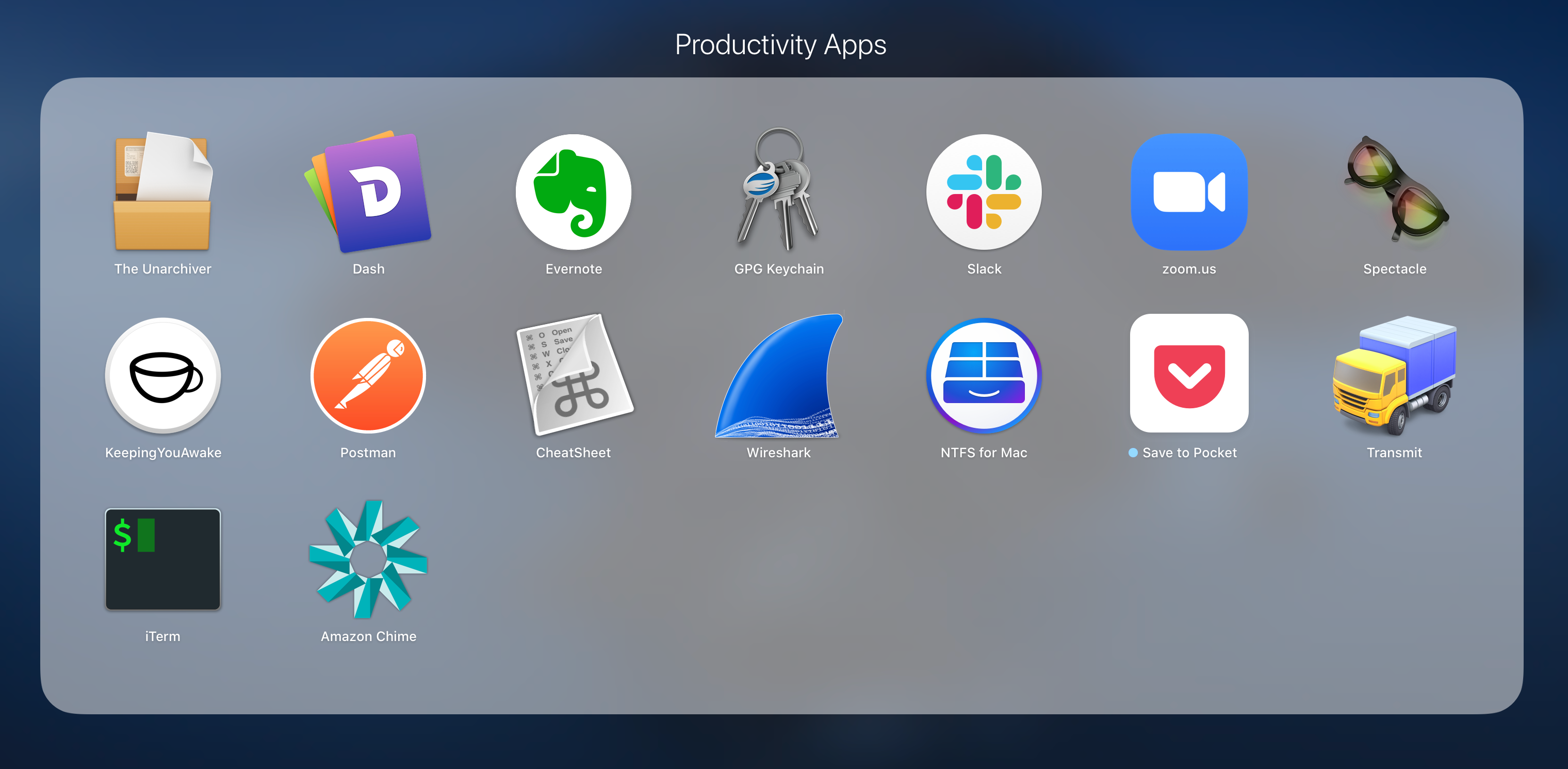Click the 'Save to Pocket' label text
This screenshot has width=1568, height=769.
(x=1189, y=453)
